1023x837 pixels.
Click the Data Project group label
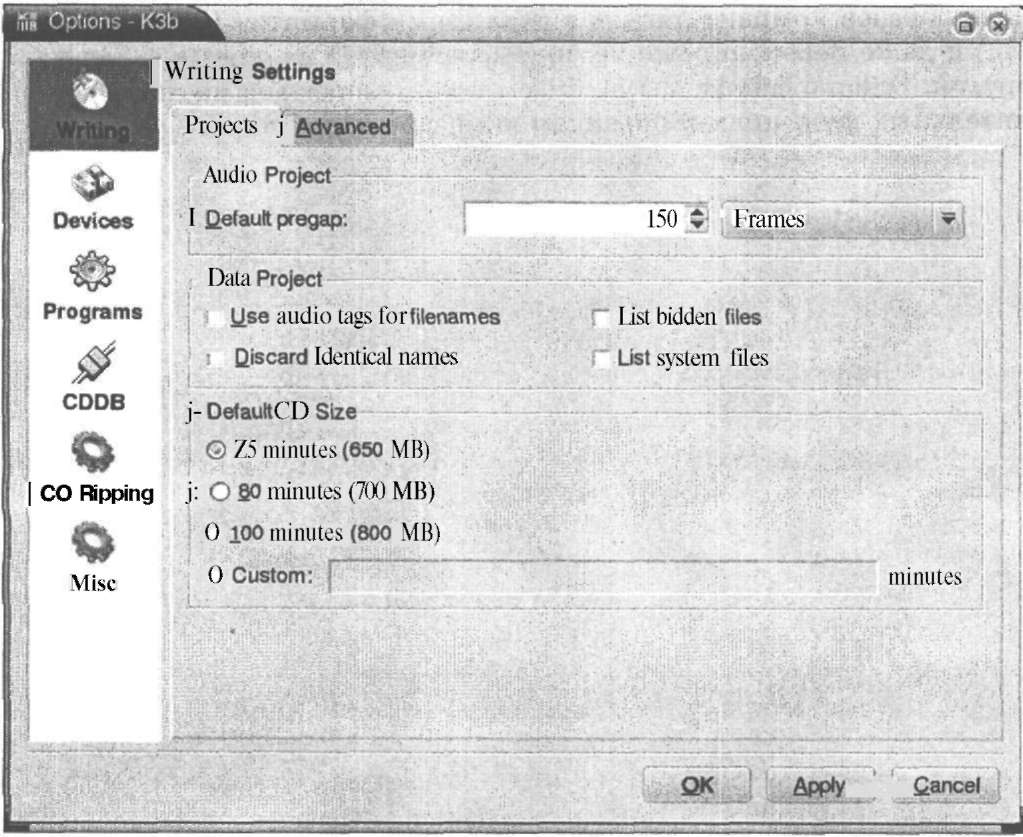(265, 279)
